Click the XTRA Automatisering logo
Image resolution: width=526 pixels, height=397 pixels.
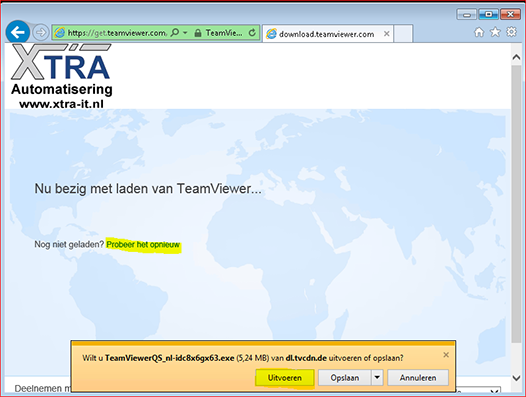[62, 76]
